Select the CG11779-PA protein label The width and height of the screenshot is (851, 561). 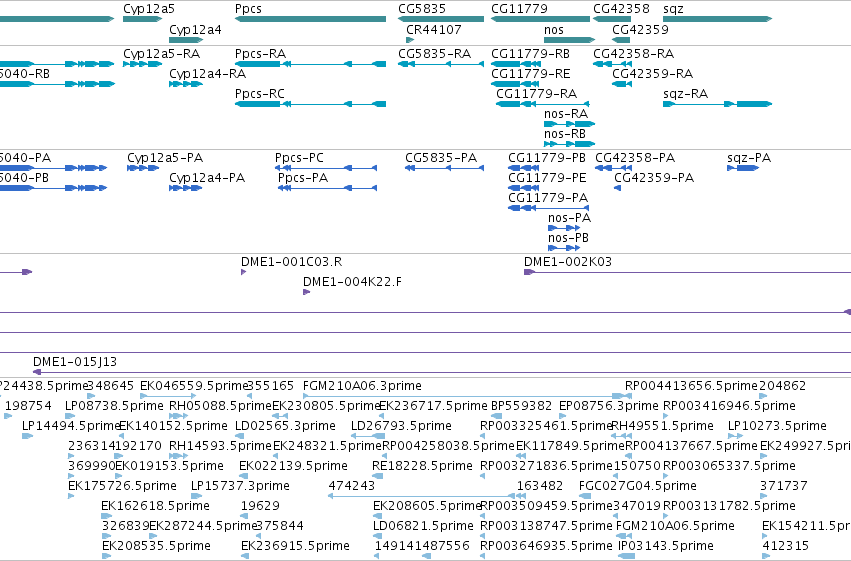coord(548,198)
